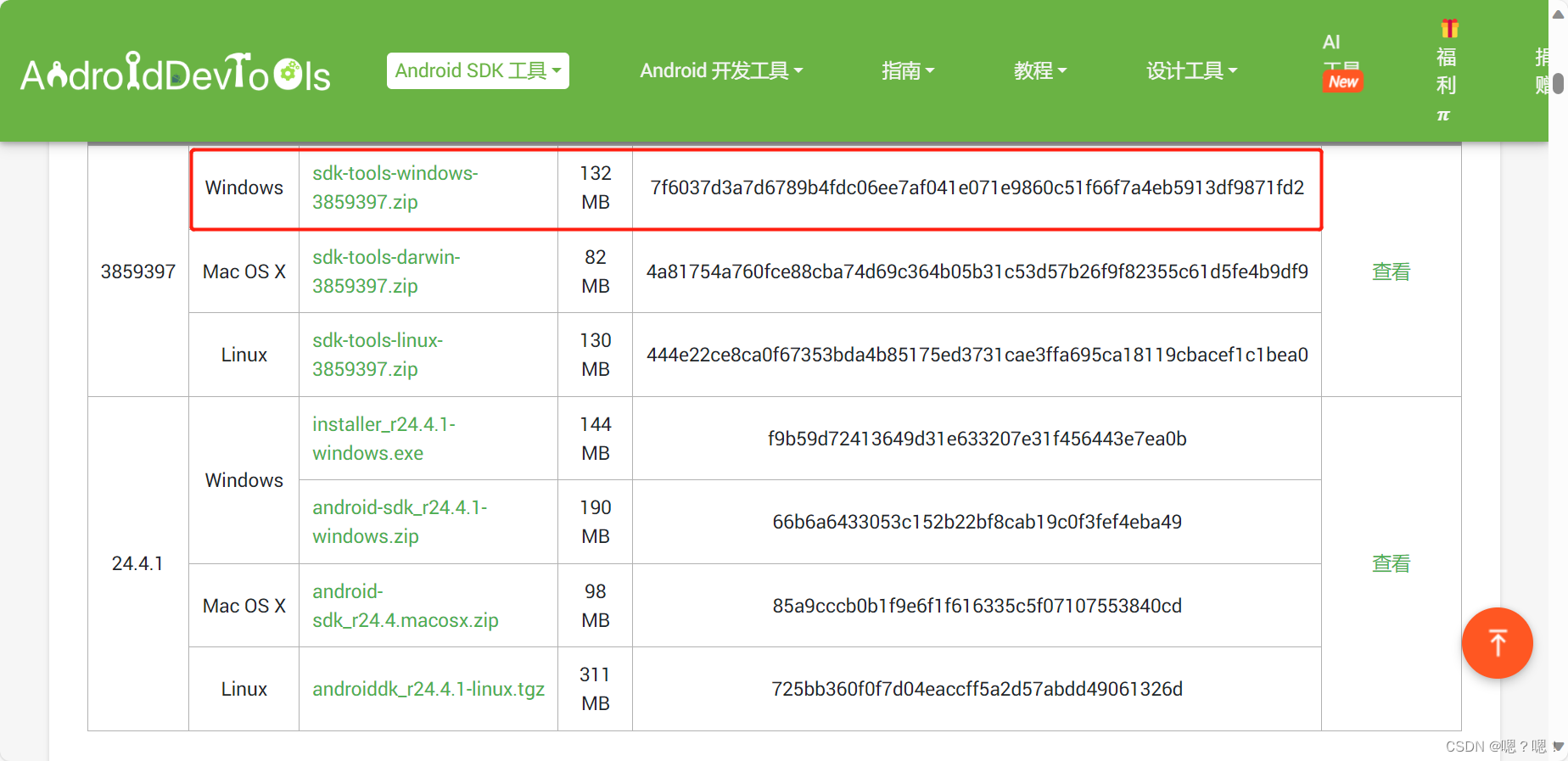Select the checksum starting with 66b6a6433053
Viewport: 1568px width, 761px height.
977,522
